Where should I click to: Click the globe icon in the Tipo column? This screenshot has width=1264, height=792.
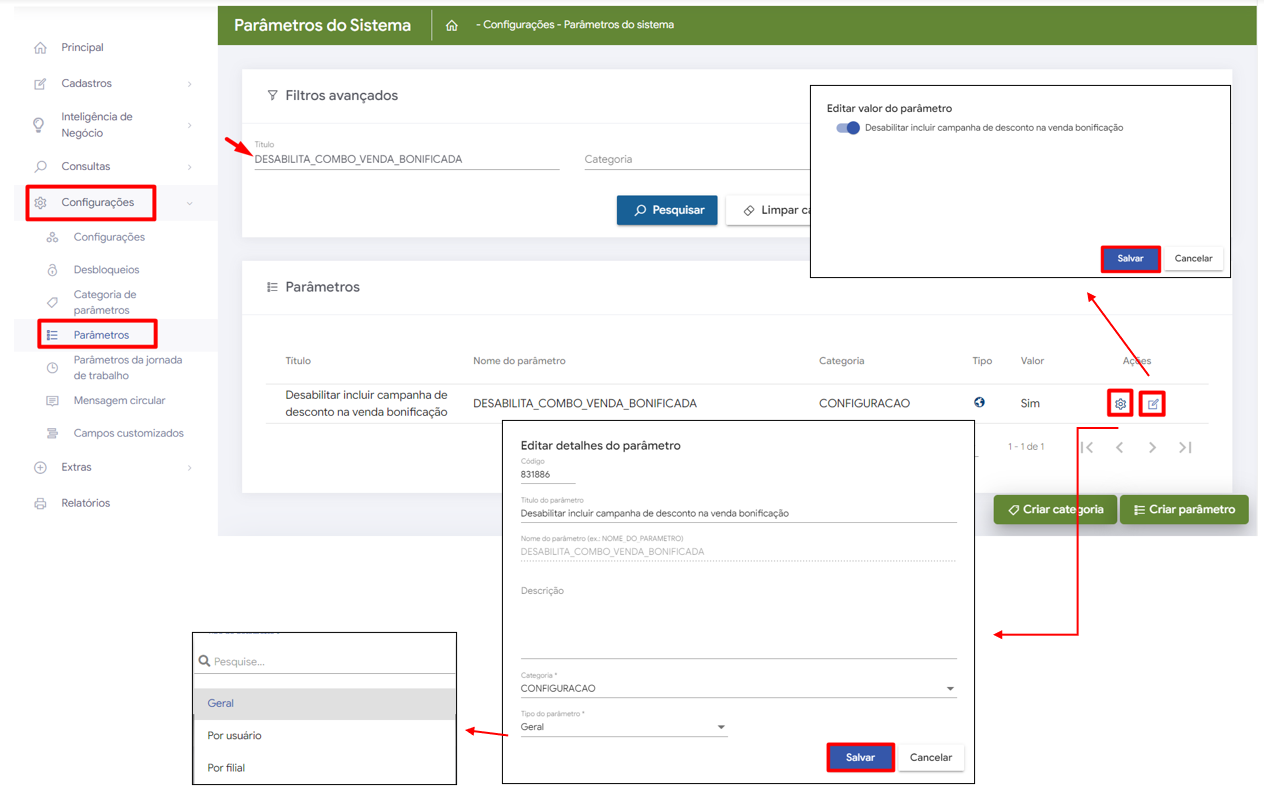(x=979, y=403)
